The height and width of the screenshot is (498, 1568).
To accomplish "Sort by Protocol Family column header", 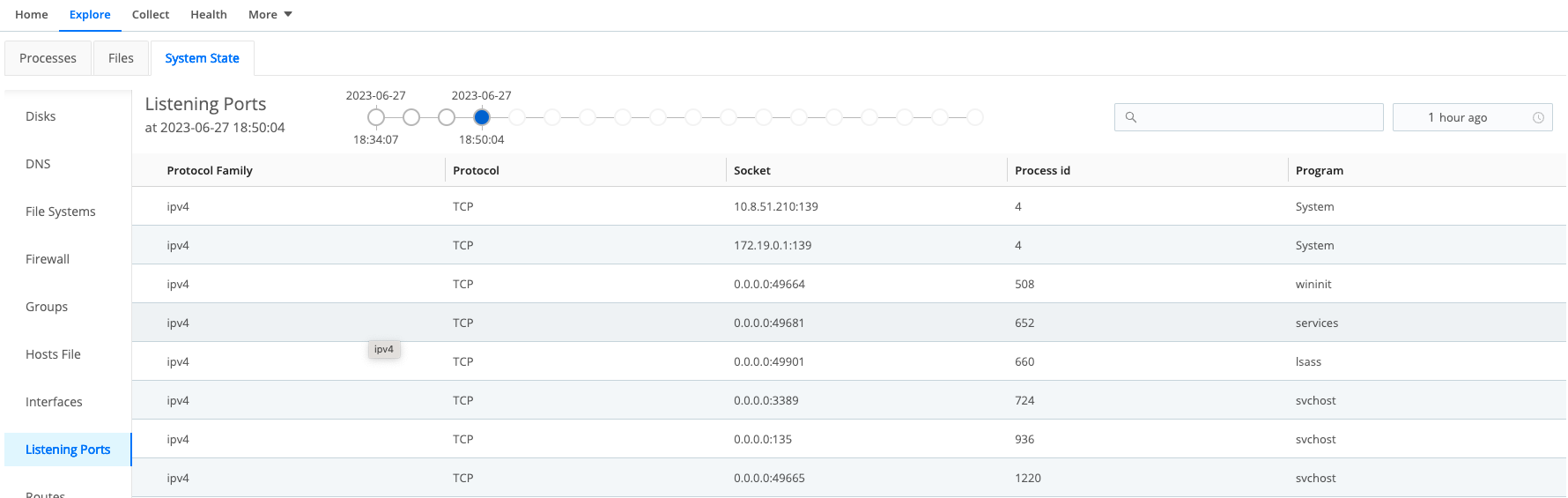I will click(210, 171).
